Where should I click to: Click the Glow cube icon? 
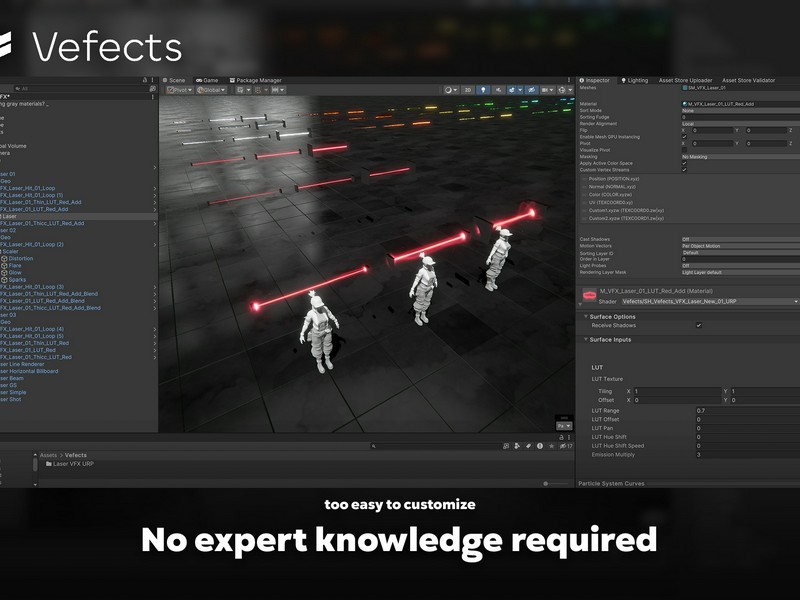tap(4, 272)
